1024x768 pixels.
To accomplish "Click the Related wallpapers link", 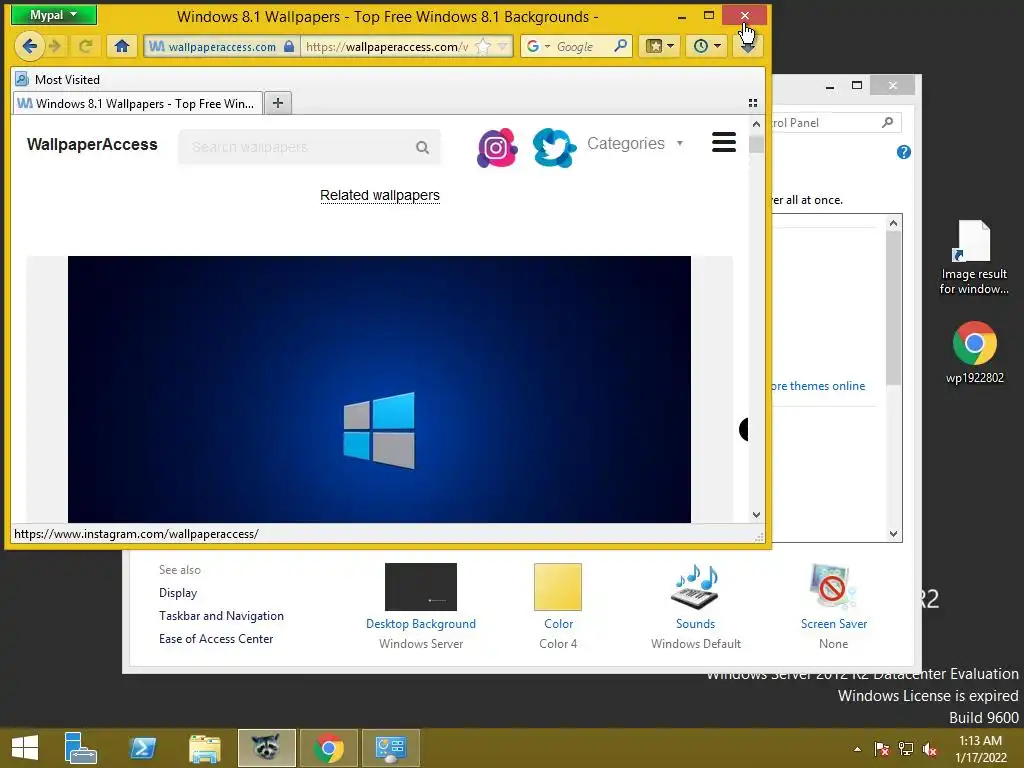I will [x=379, y=195].
